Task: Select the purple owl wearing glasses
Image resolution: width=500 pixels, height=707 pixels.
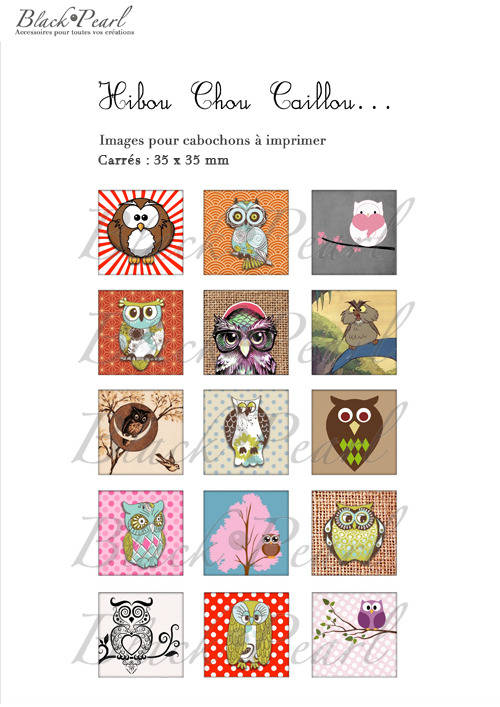Action: (x=246, y=332)
